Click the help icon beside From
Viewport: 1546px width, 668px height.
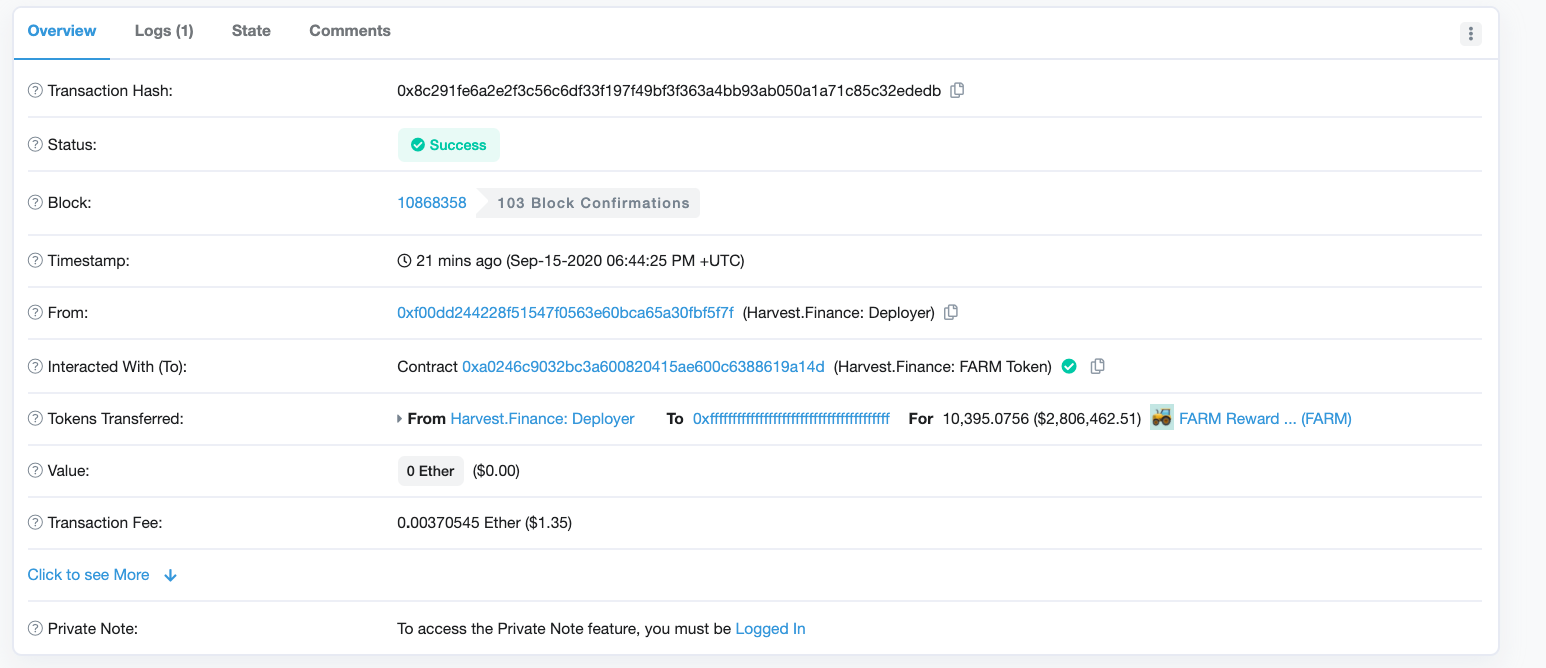coord(35,313)
